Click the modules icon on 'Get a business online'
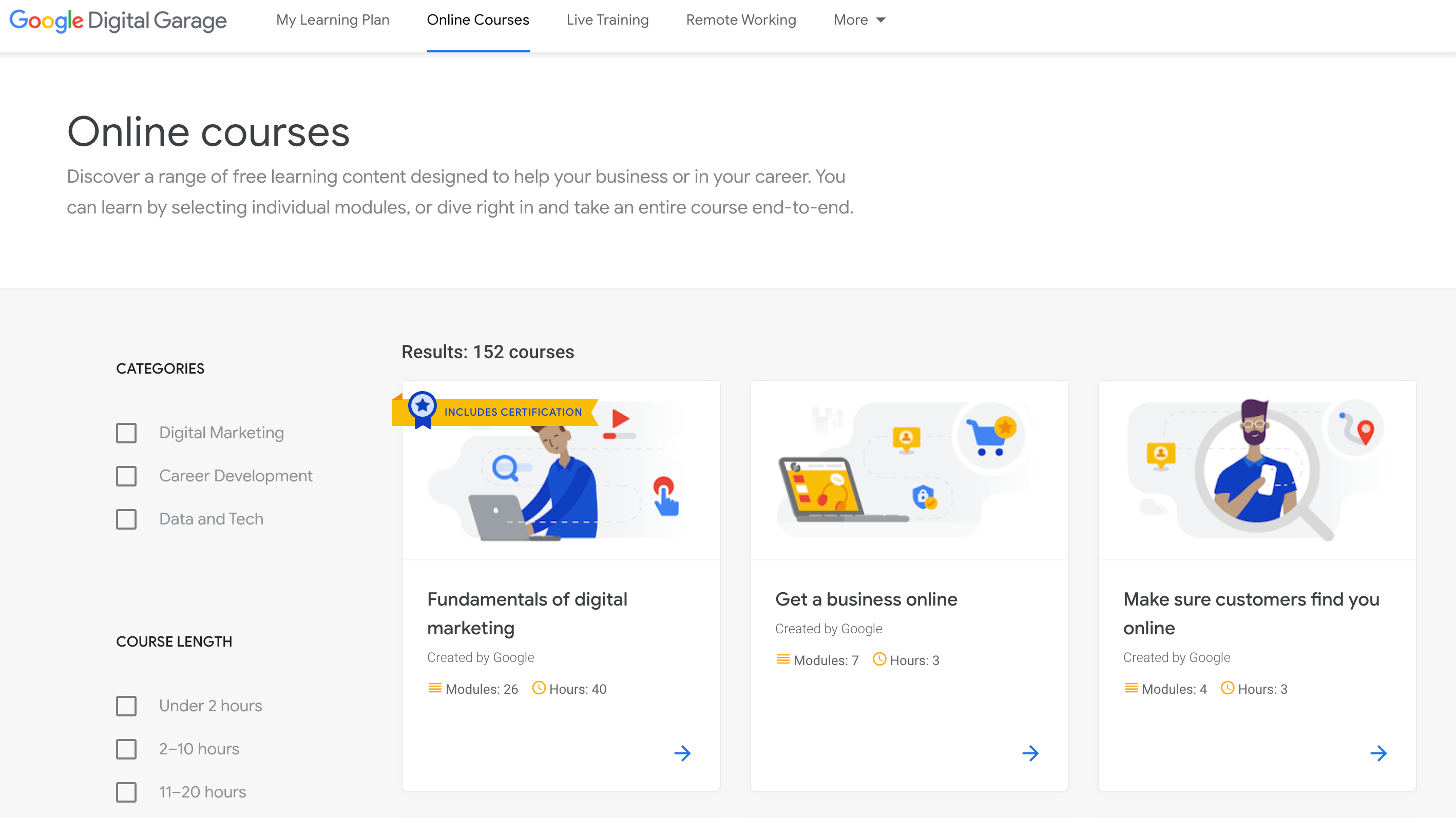 [x=780, y=660]
